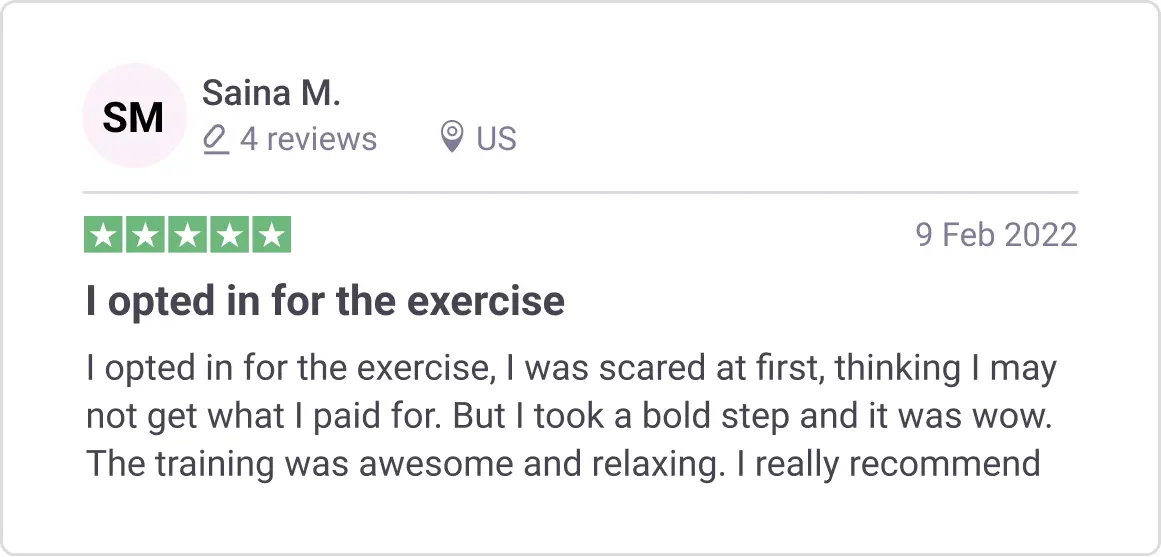This screenshot has width=1161, height=557.
Task: Click the horizontal divider under the reviewer info
Action: (580, 192)
